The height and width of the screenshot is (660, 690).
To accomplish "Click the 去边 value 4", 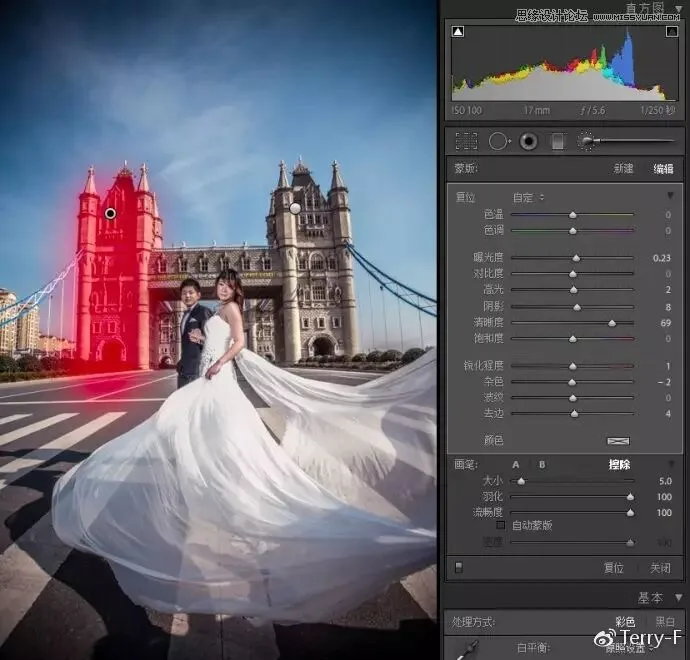I will [668, 414].
